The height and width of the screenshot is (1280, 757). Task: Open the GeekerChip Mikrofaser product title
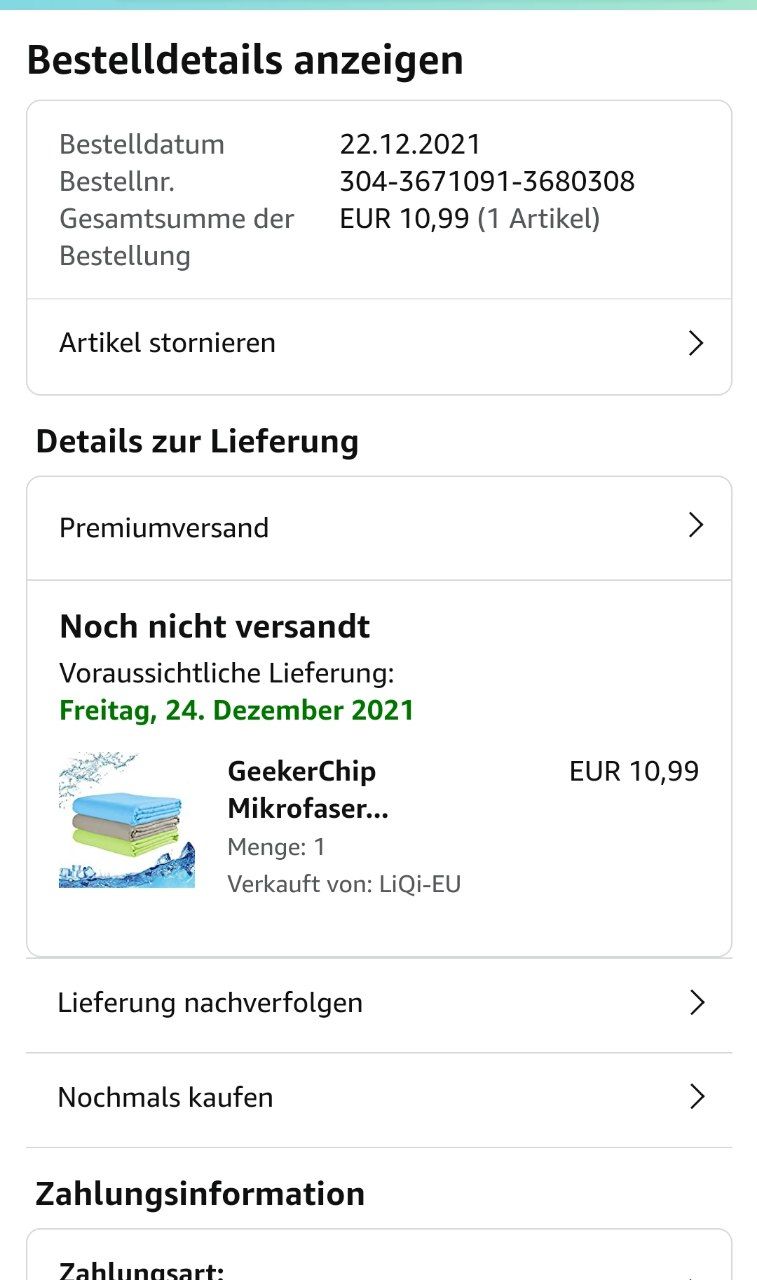click(307, 790)
